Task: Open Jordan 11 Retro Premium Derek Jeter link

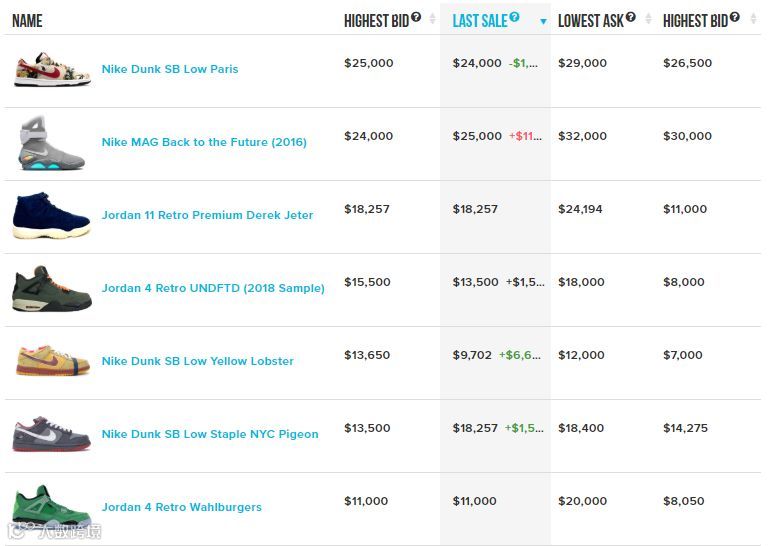Action: point(207,215)
